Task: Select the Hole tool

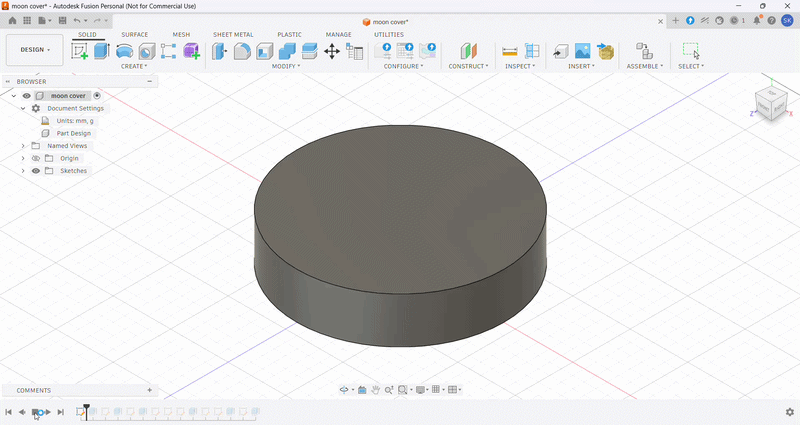Action: (x=147, y=51)
